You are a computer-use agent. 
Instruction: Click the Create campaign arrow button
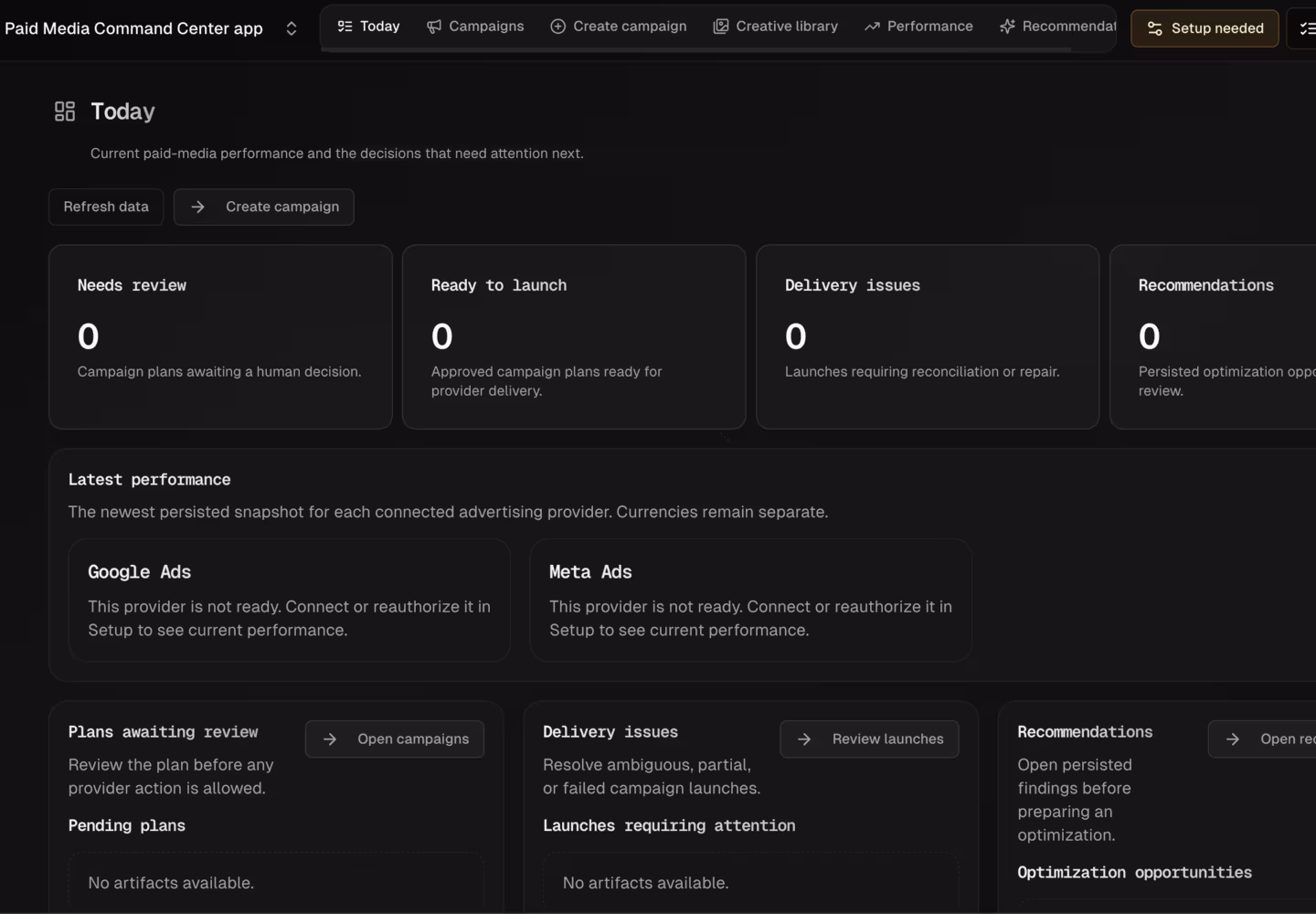[x=264, y=207]
